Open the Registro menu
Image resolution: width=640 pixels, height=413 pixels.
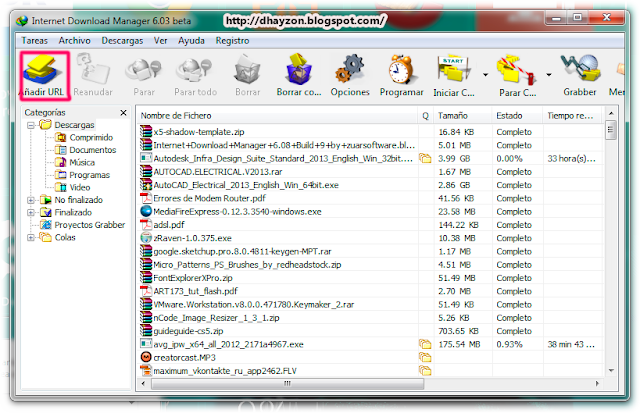[232, 40]
